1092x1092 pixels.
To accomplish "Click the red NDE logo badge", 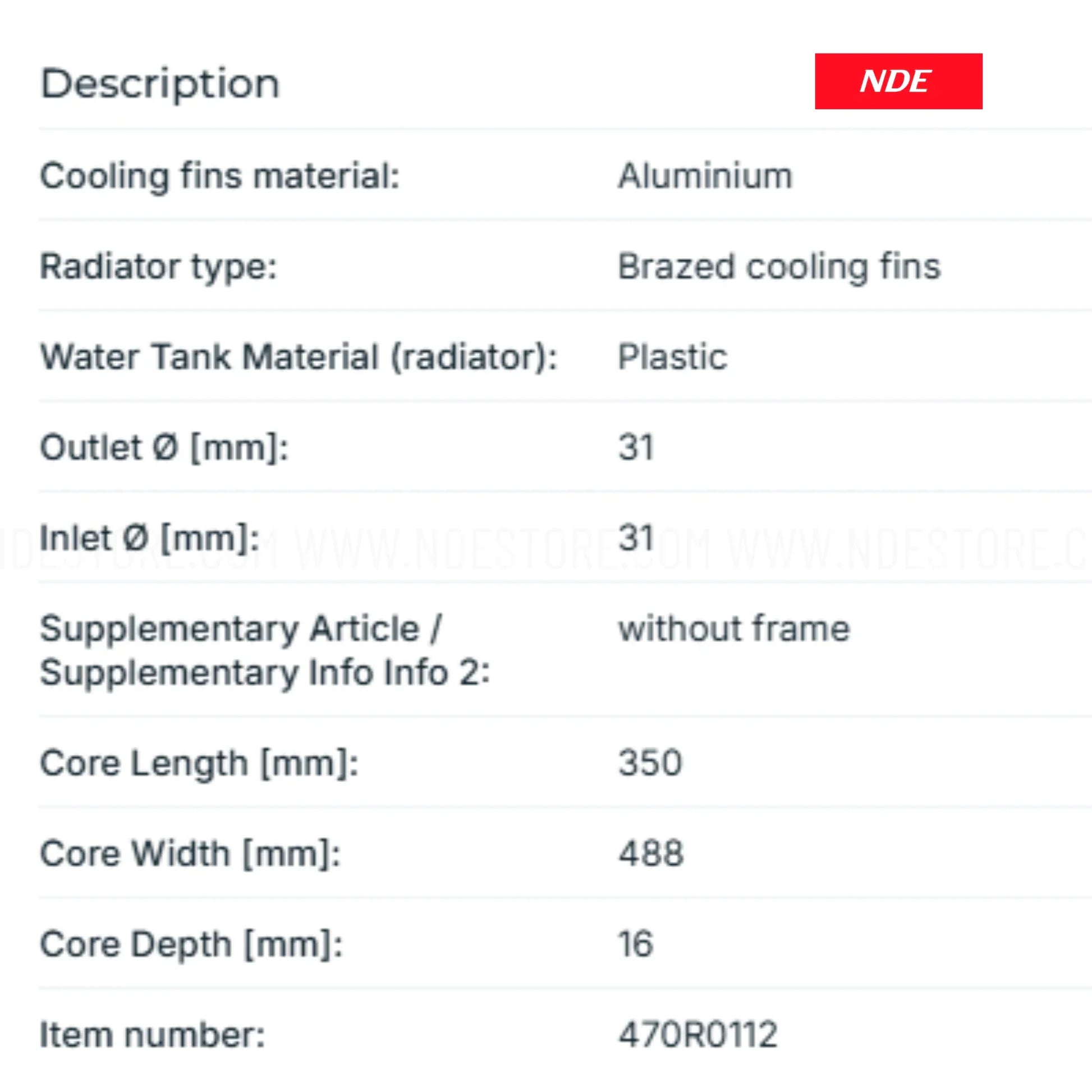I will click(899, 81).
